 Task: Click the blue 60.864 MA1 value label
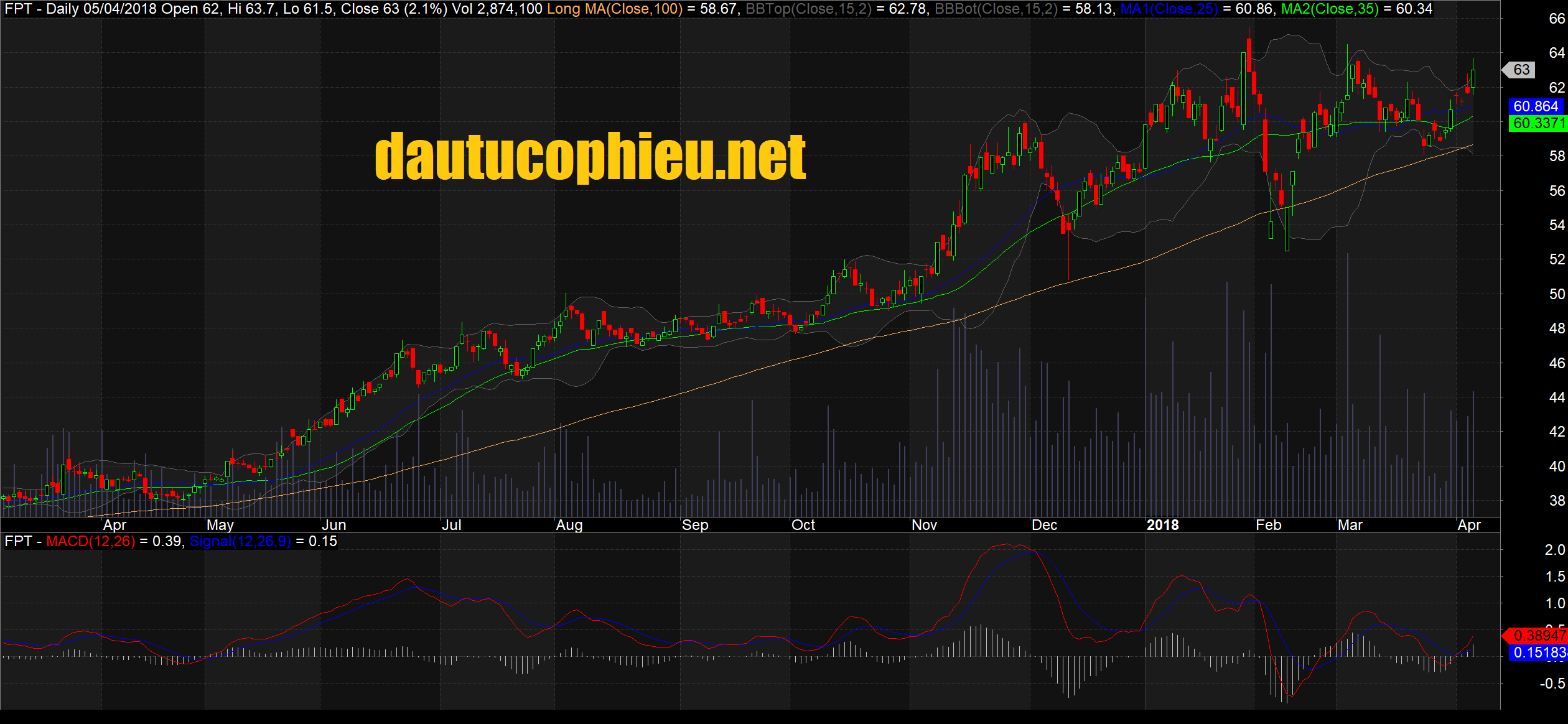(1536, 106)
